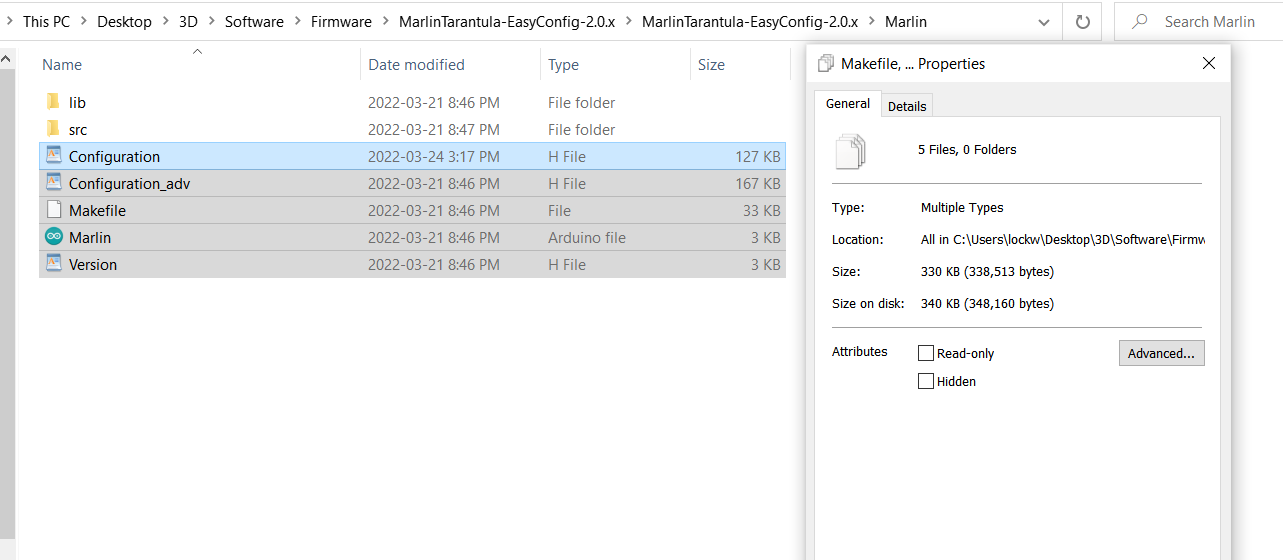The height and width of the screenshot is (560, 1283).
Task: Open address bar history dropdown
Action: [1044, 21]
